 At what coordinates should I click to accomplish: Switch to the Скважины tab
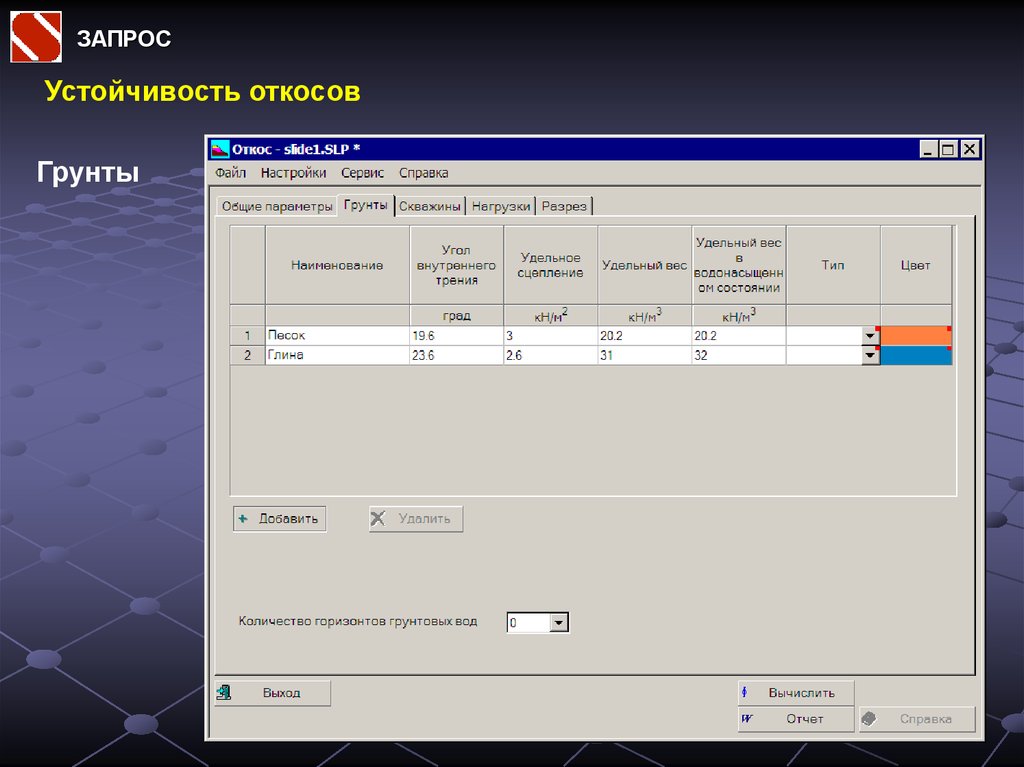pos(430,206)
